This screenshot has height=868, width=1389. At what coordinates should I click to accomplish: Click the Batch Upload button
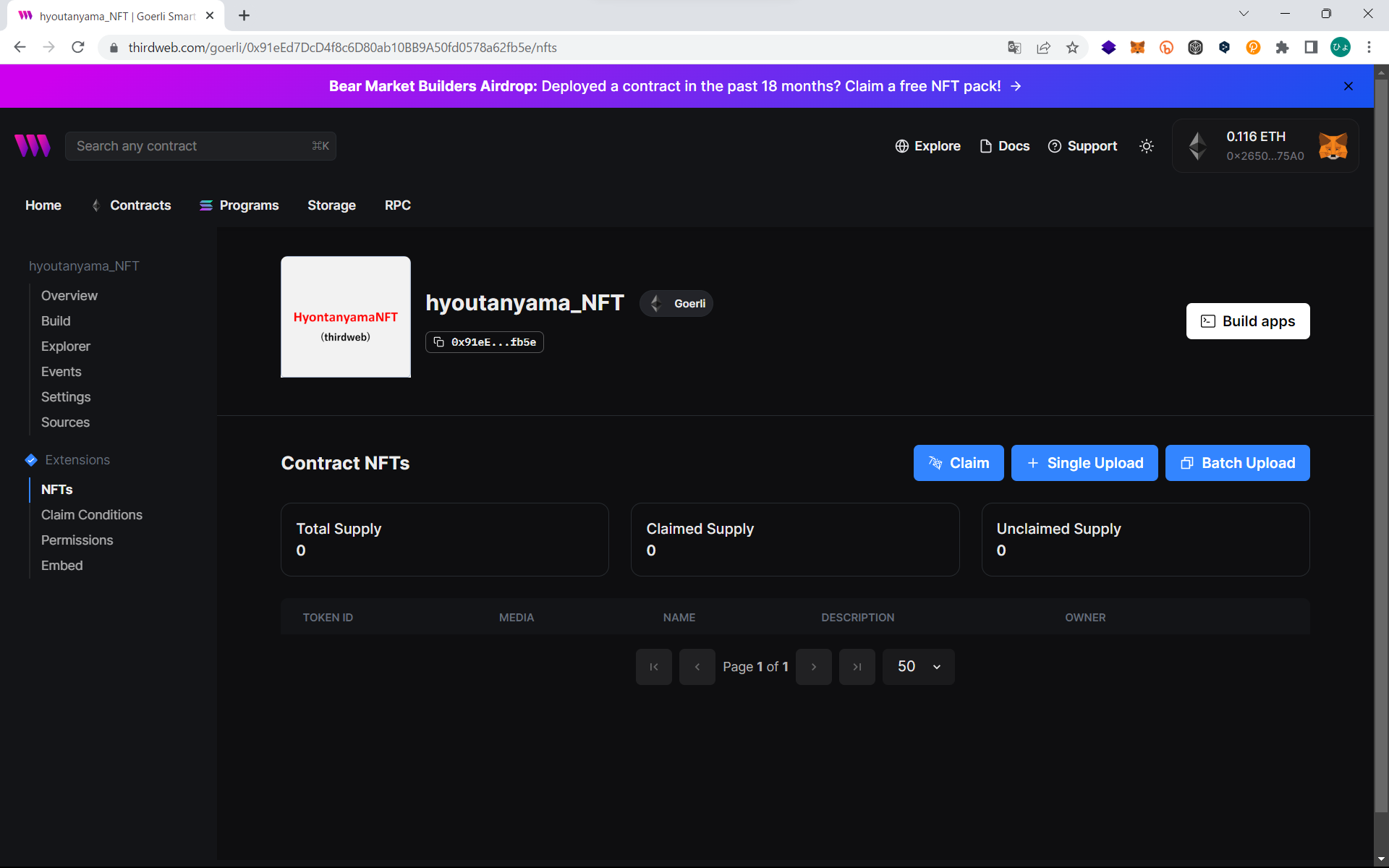[x=1237, y=463]
